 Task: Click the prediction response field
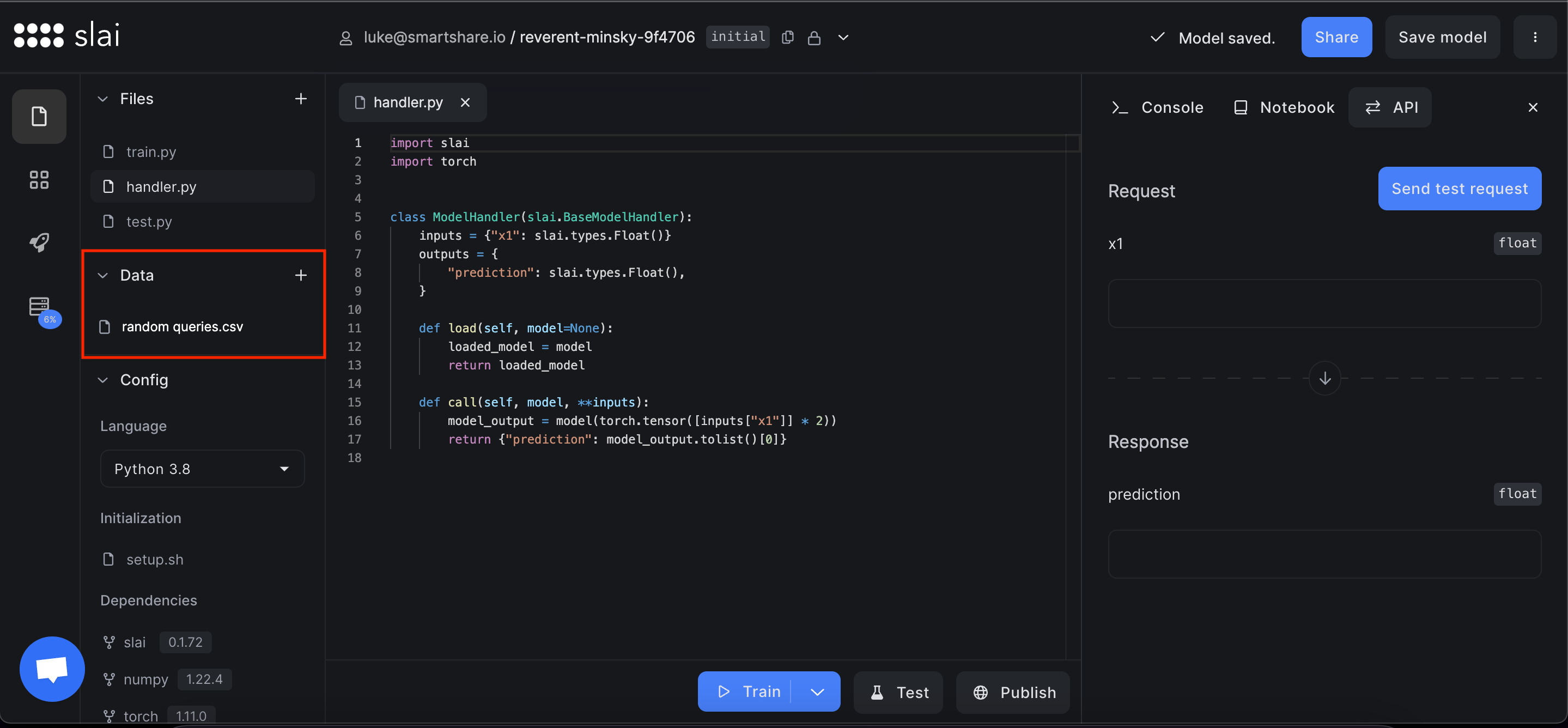point(1324,554)
